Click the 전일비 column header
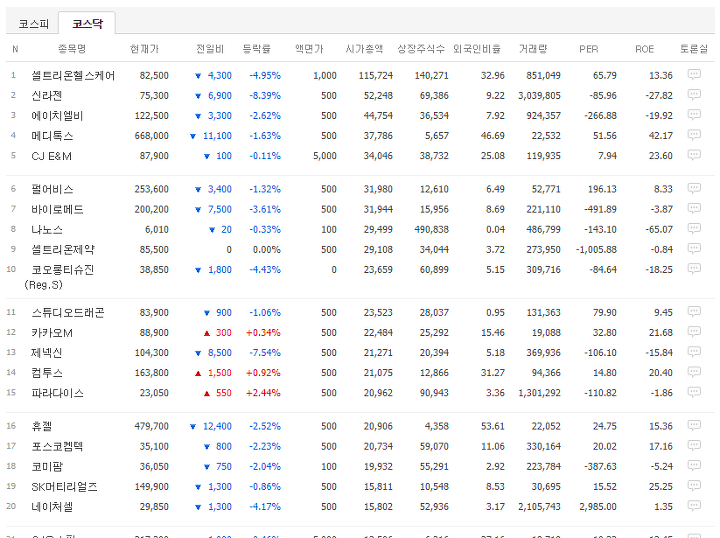Screen dimensions: 720x538 [x=210, y=49]
